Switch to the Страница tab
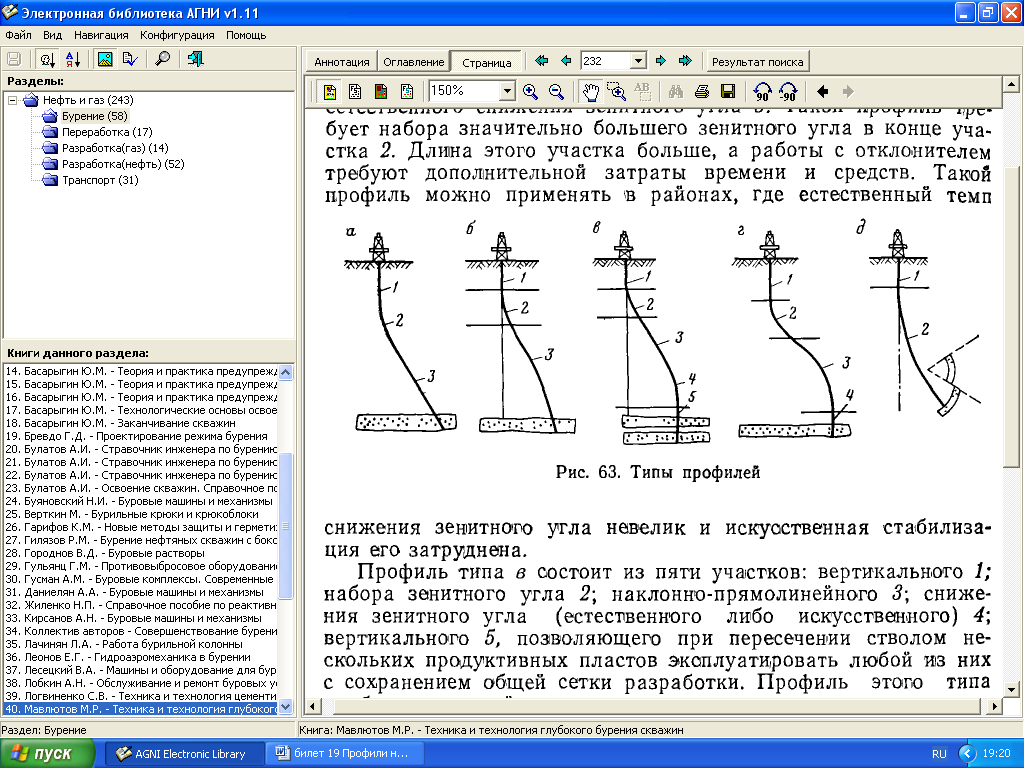1024x768 pixels. click(x=487, y=62)
